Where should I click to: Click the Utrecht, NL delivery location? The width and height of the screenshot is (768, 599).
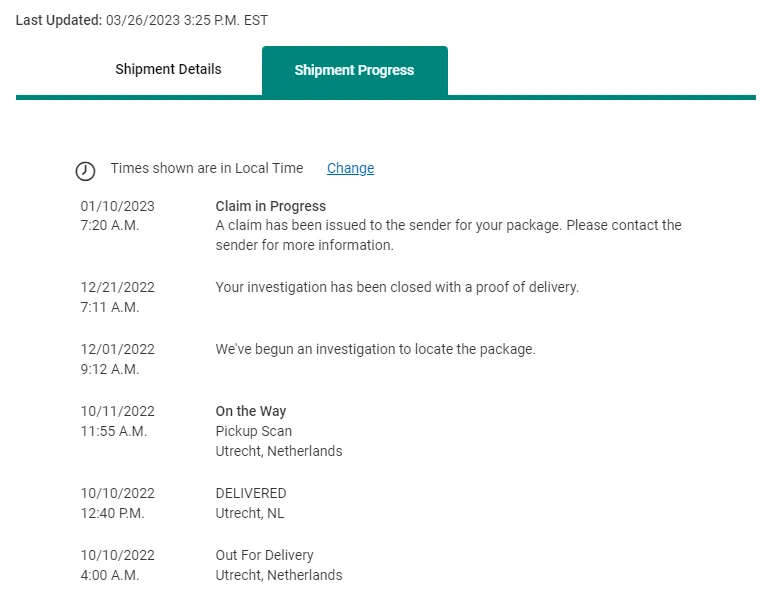pyautogui.click(x=250, y=513)
